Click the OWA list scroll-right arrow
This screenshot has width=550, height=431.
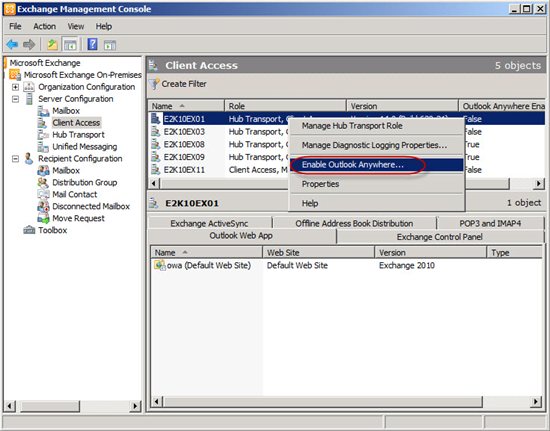(x=536, y=402)
